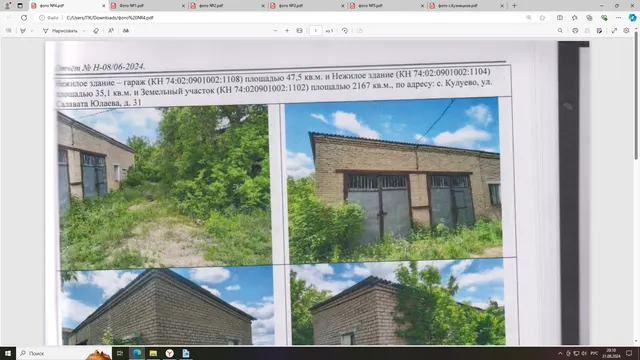640x360 pixels.
Task: Start the read aloud tool
Action: pyautogui.click(x=111, y=31)
